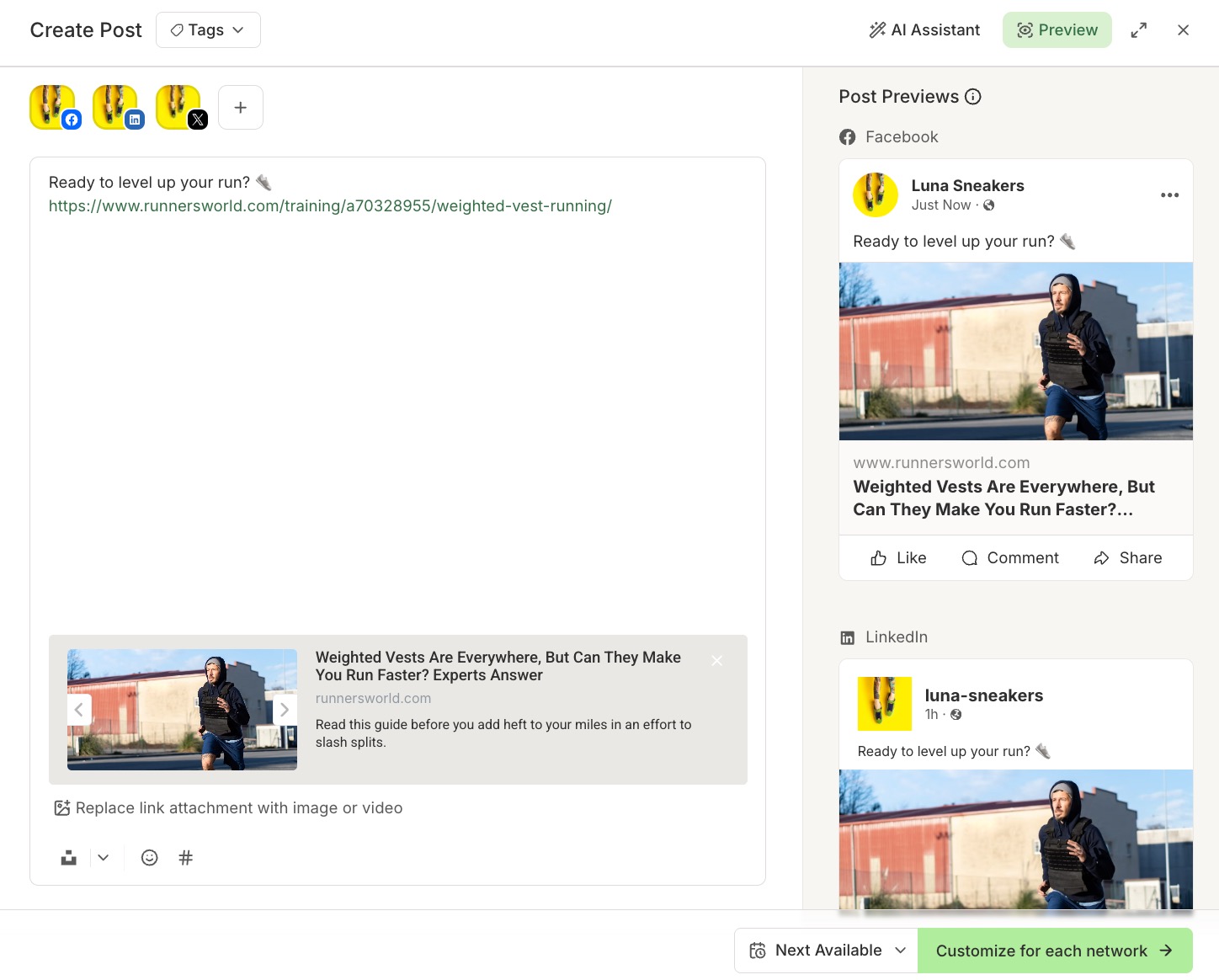
Task: Close the Create Post dialog
Action: click(x=1183, y=30)
